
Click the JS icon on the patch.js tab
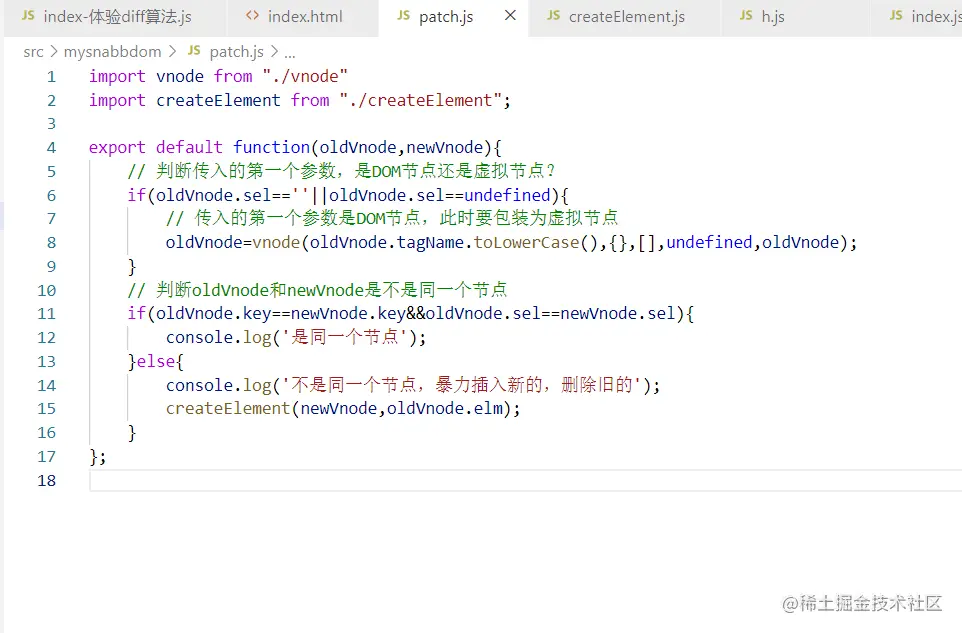coord(404,16)
